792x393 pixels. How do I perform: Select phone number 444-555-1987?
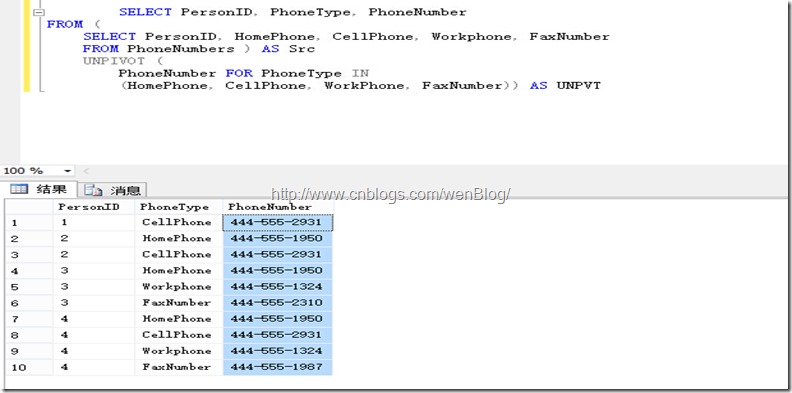[x=278, y=367]
